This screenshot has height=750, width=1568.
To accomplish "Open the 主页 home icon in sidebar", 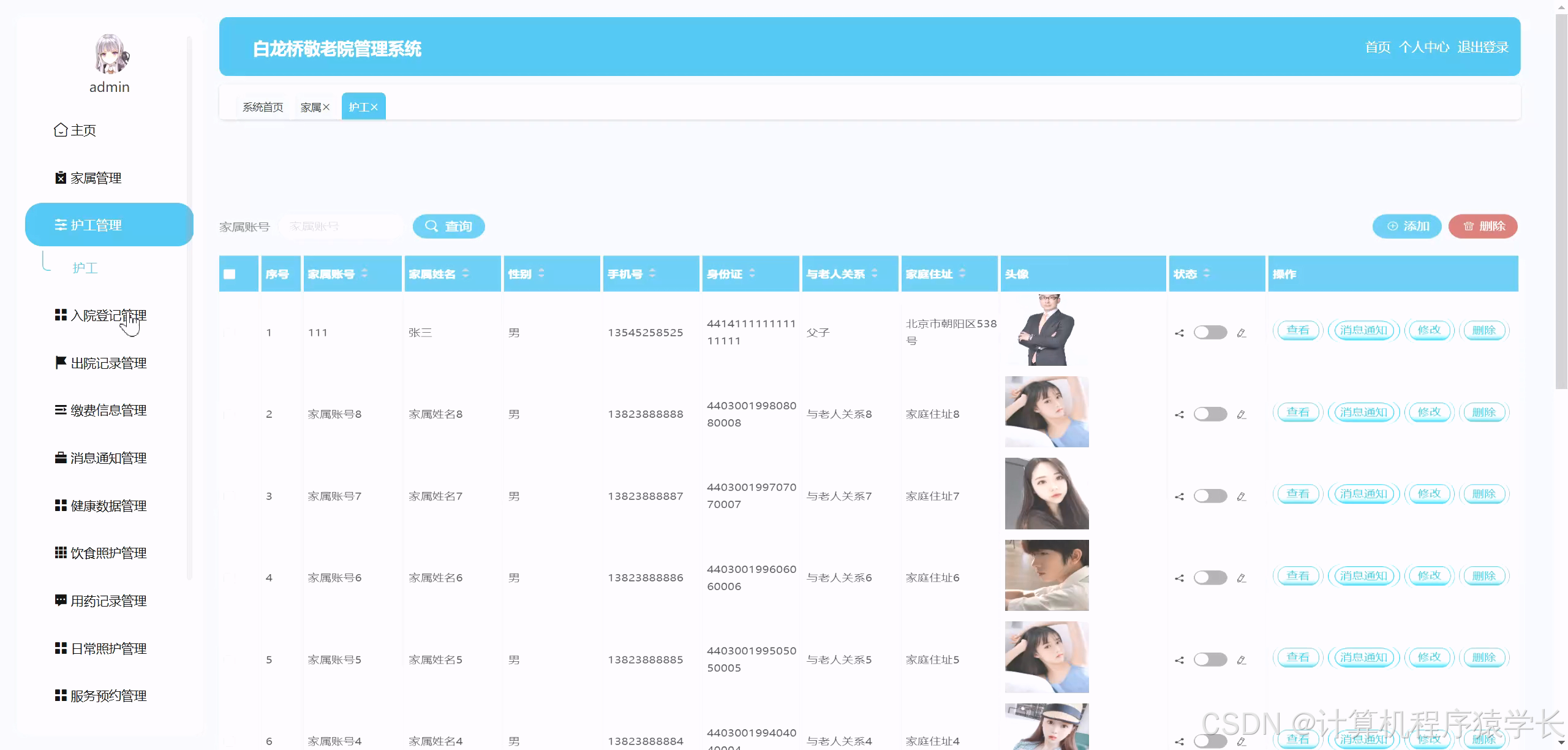I will click(x=61, y=130).
